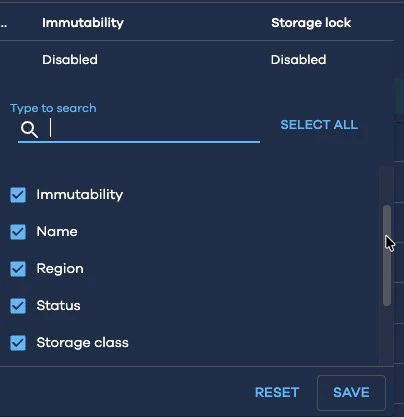Uncheck the Name column checkbox
The width and height of the screenshot is (404, 417).
click(18, 232)
